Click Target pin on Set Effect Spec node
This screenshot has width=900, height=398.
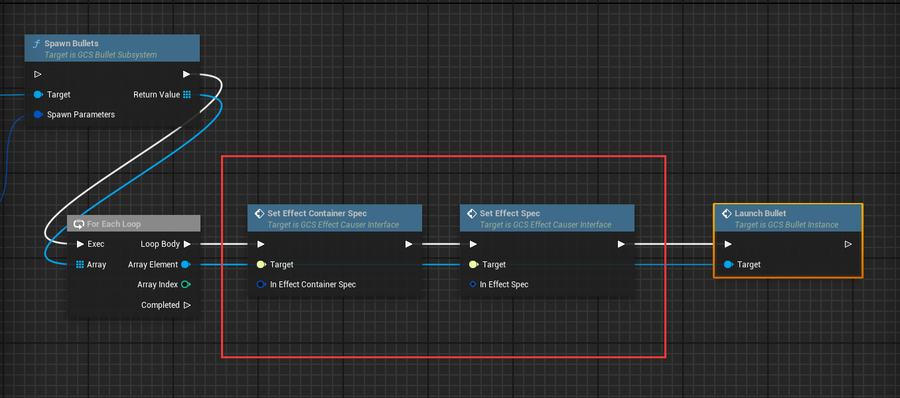474,265
